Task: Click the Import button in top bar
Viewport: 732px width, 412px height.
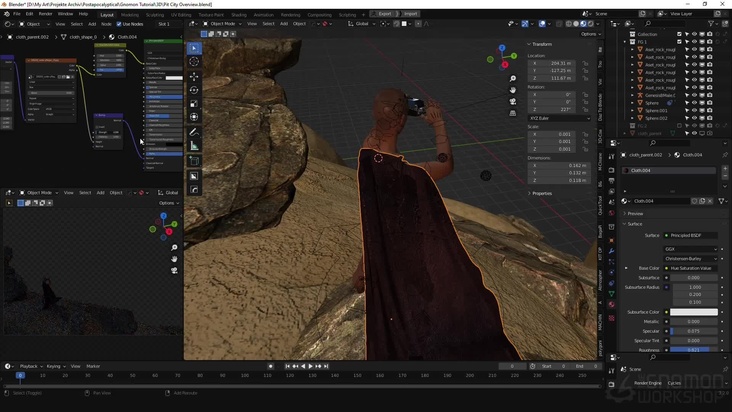Action: click(411, 14)
